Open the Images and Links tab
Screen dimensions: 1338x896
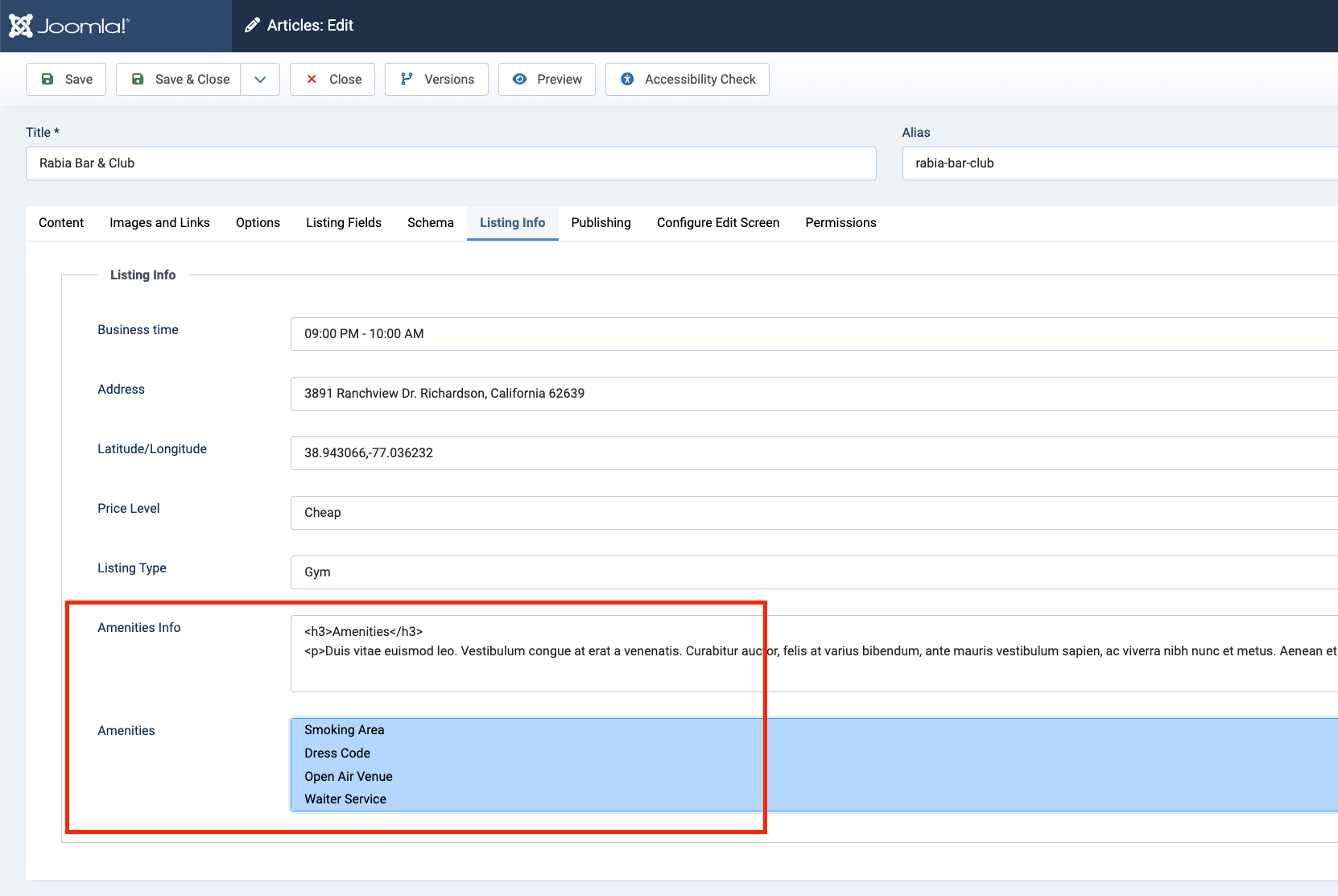pos(159,223)
